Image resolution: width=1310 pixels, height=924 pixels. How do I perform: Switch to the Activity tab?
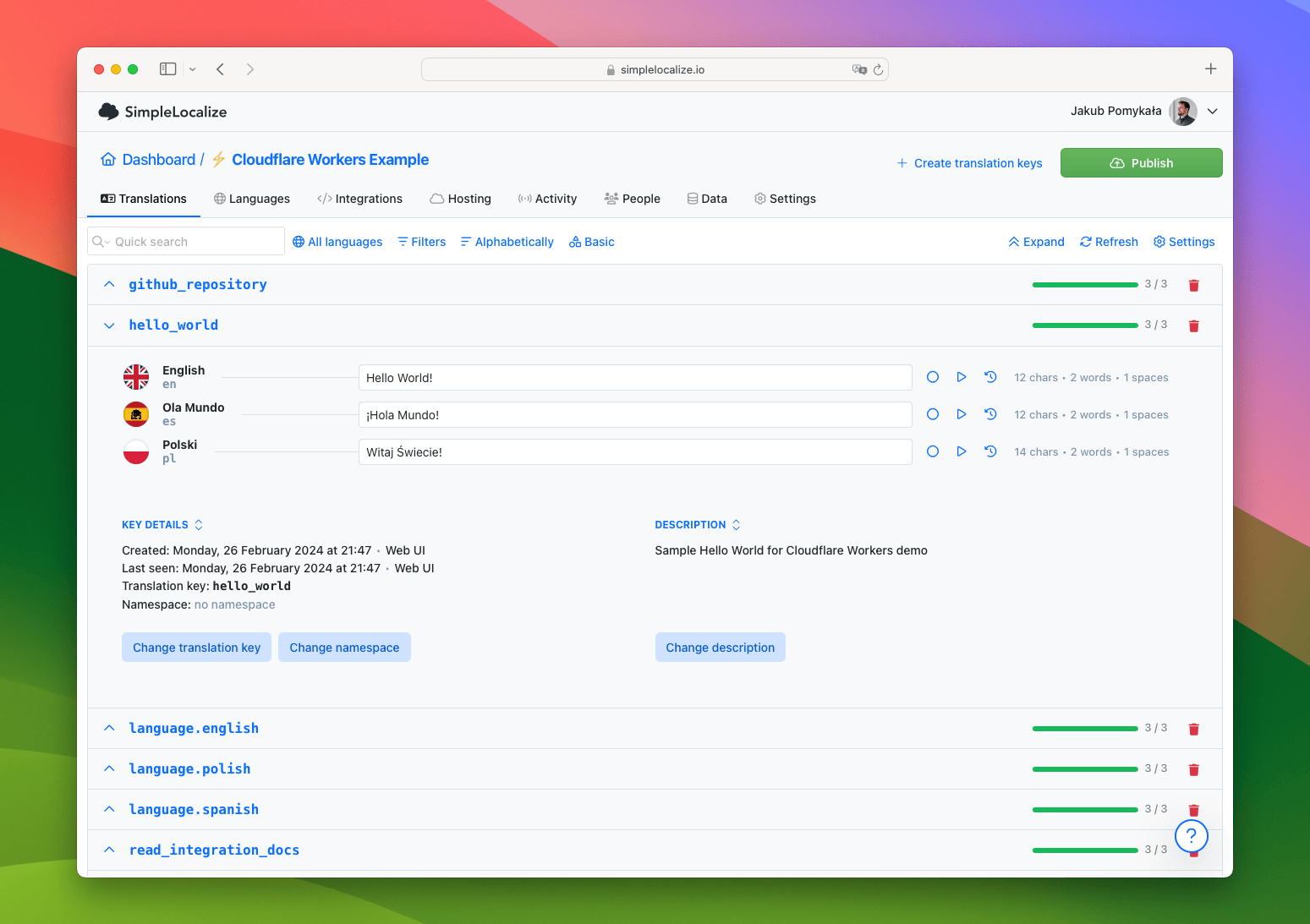click(x=547, y=199)
